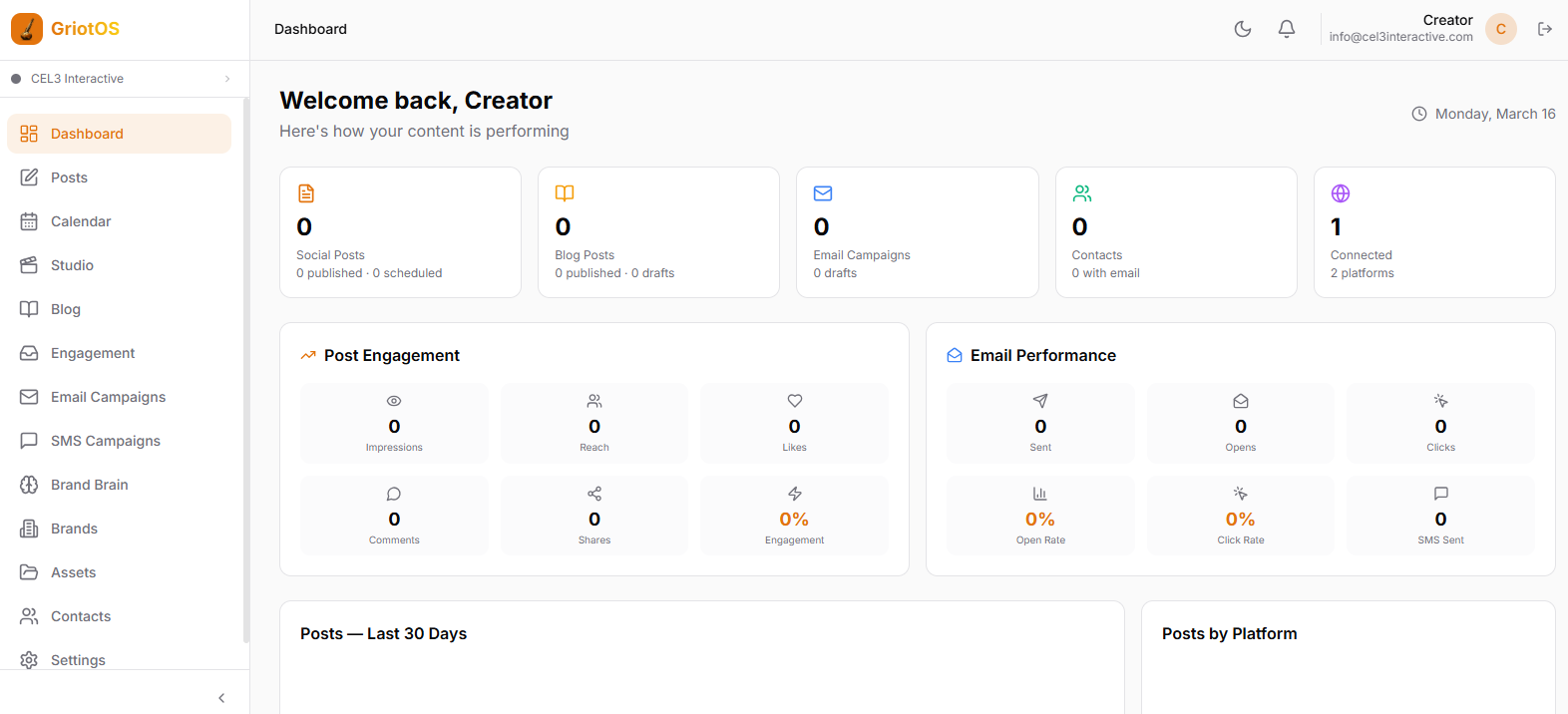Click the Brand Brain icon in sidebar
Viewport: 1568px width, 714px height.
[x=29, y=485]
